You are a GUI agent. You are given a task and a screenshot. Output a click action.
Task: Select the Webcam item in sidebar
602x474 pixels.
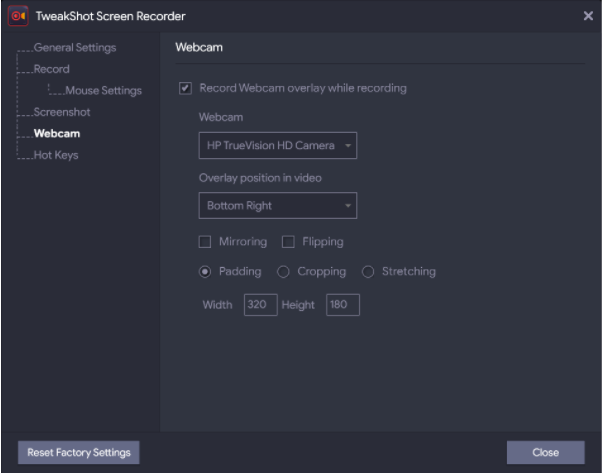point(57,134)
